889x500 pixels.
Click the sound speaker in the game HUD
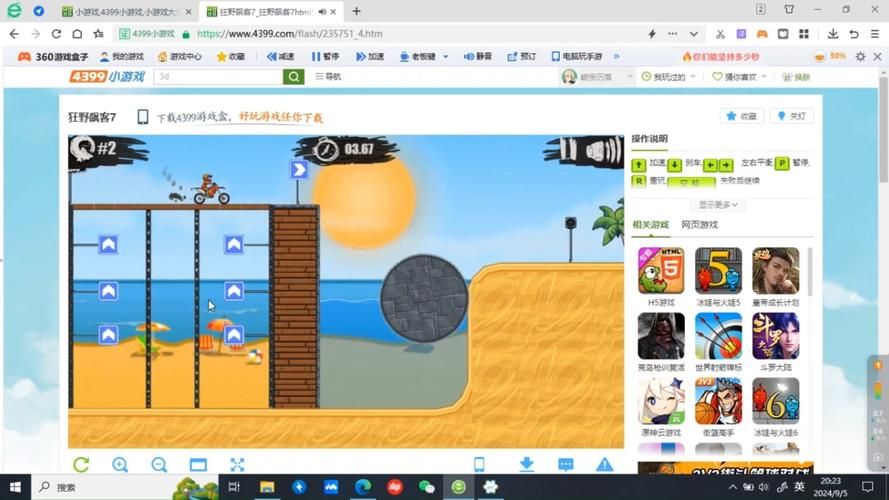point(603,151)
